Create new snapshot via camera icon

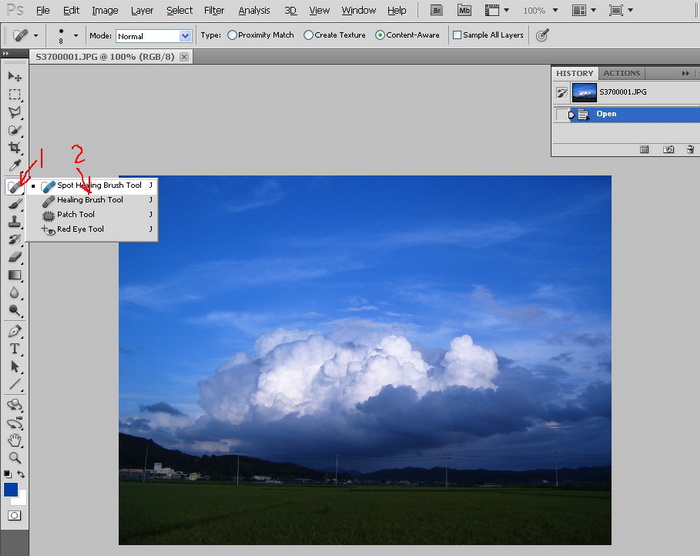pyautogui.click(x=667, y=149)
